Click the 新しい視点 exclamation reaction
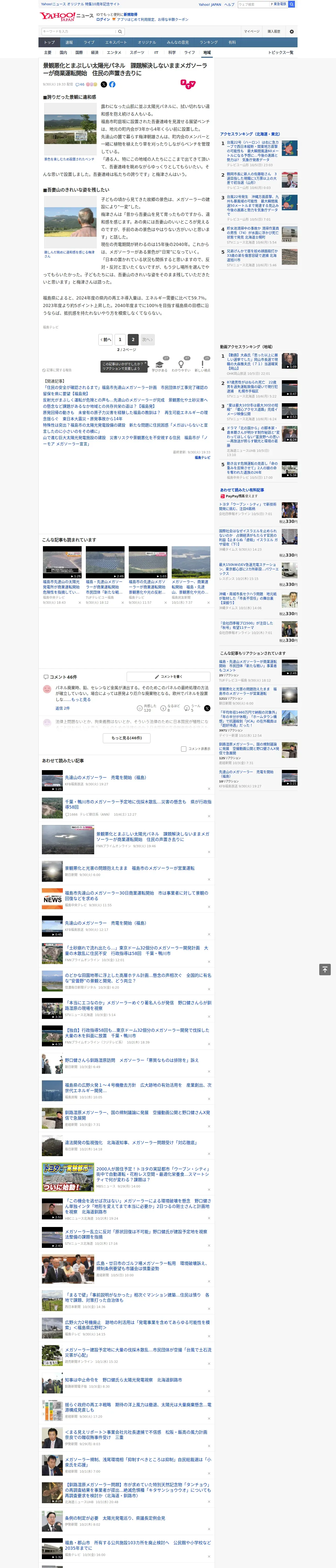 click(x=203, y=364)
